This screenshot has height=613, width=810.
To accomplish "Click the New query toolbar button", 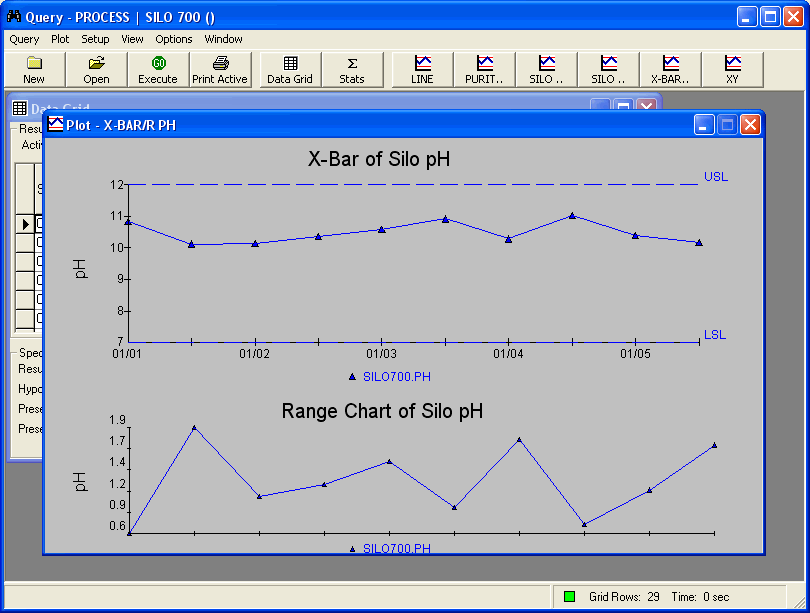I will coord(34,70).
